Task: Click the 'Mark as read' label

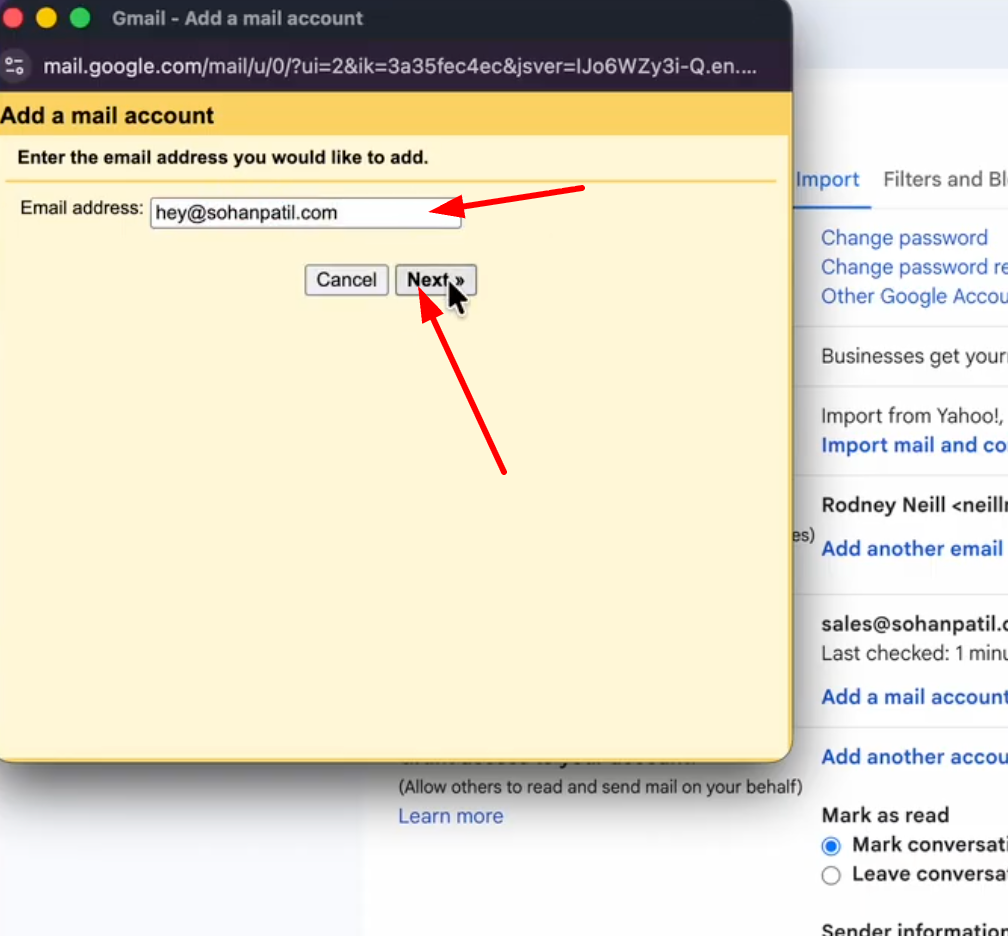Action: click(885, 815)
